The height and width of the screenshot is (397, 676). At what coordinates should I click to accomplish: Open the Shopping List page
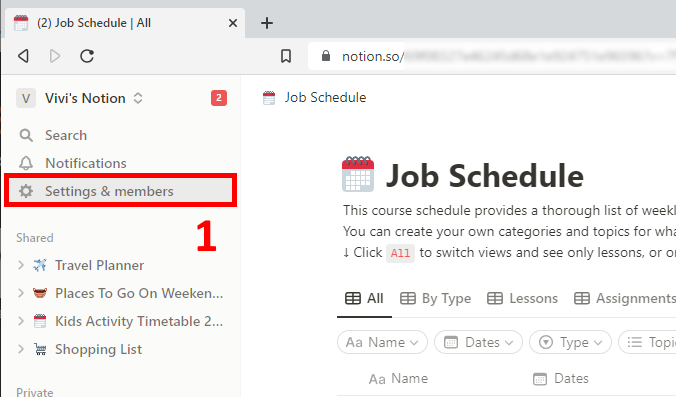98,349
